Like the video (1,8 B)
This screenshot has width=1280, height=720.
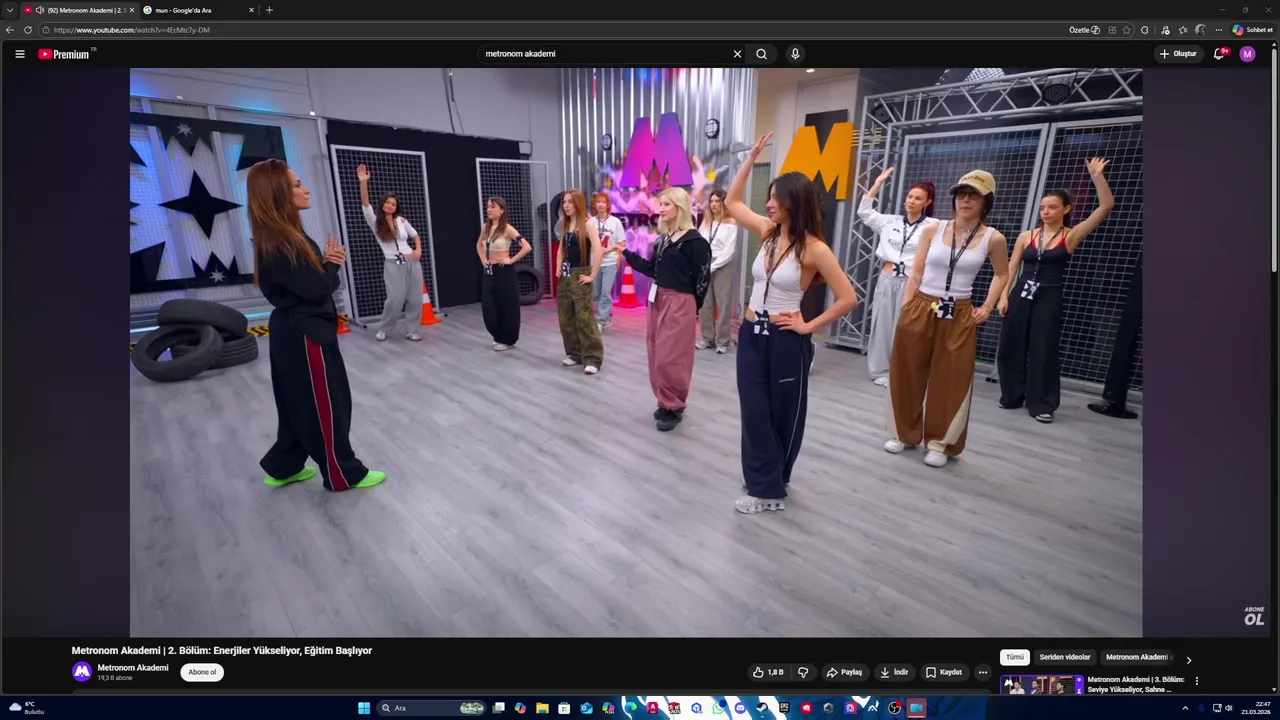[x=769, y=672]
